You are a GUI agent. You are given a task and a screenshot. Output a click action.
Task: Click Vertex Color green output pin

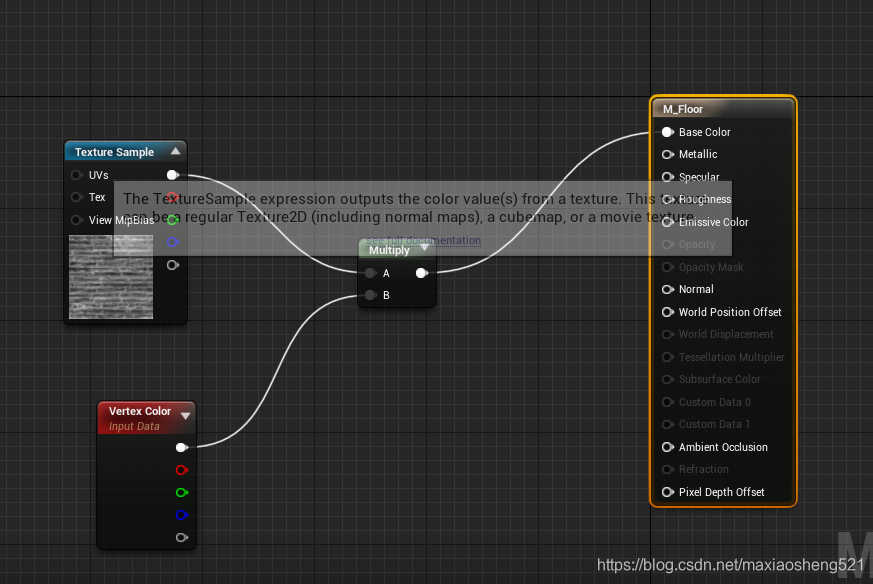tap(182, 493)
